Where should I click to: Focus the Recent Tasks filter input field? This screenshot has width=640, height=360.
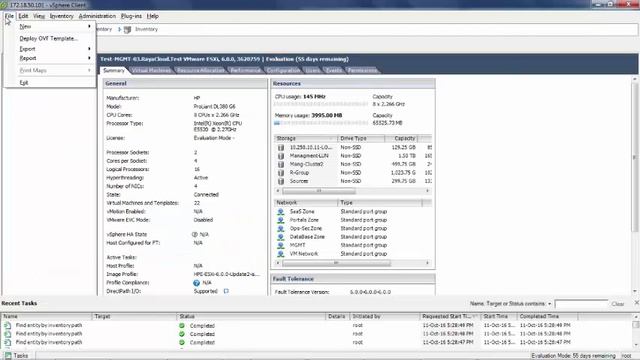tap(581, 304)
